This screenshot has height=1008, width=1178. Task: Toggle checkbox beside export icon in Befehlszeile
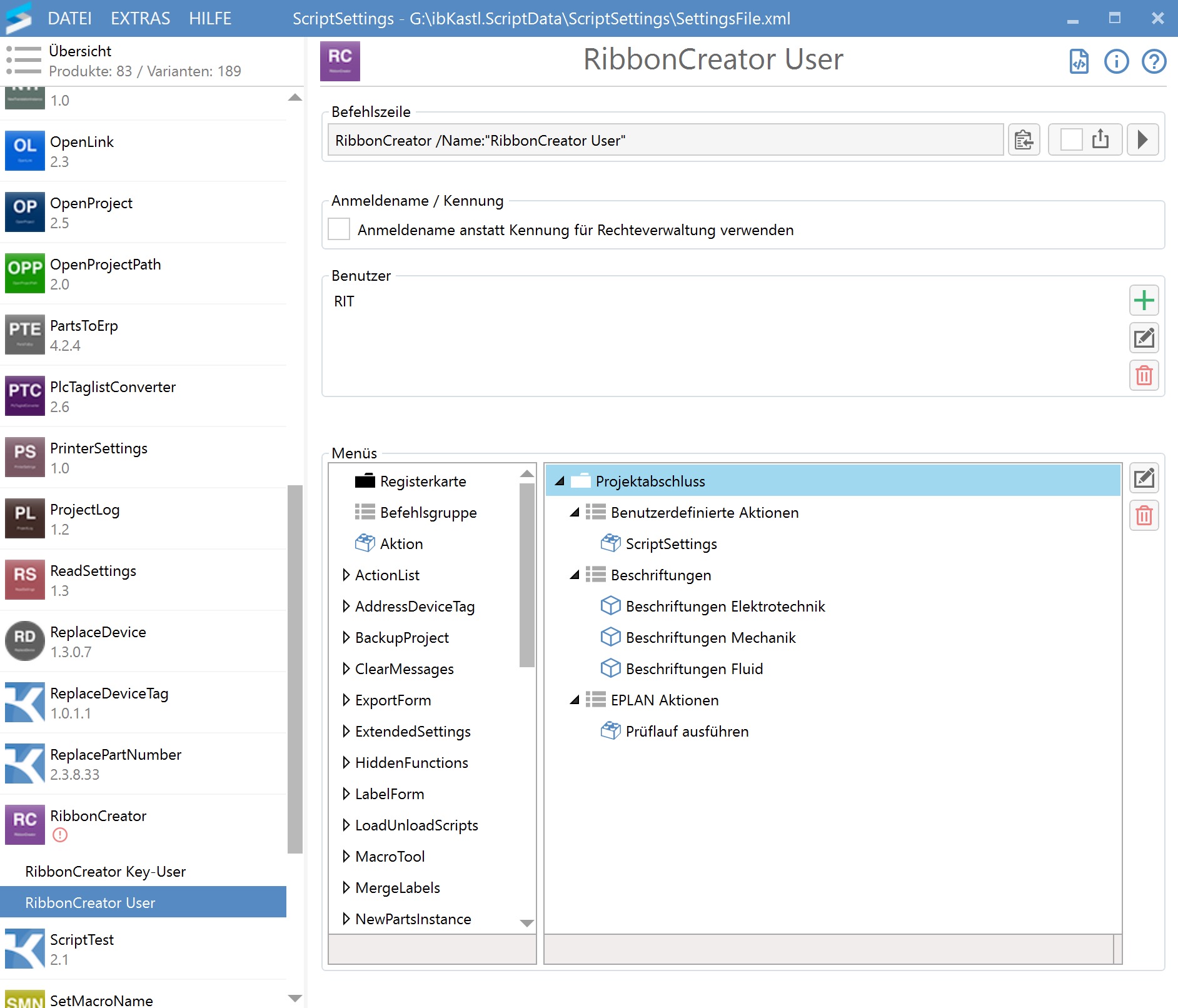1071,139
